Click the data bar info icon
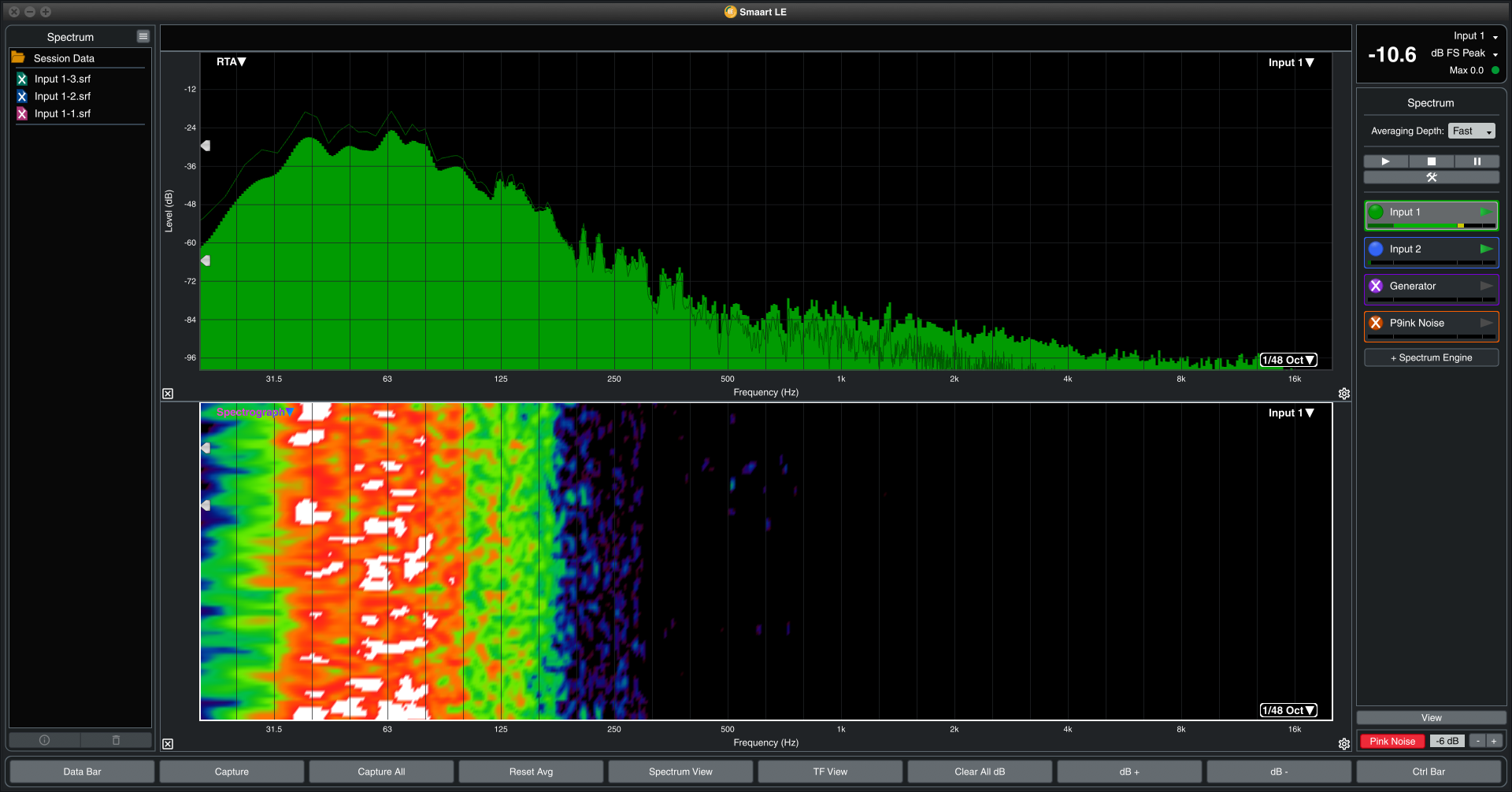The width and height of the screenshot is (1512, 792). tap(44, 740)
